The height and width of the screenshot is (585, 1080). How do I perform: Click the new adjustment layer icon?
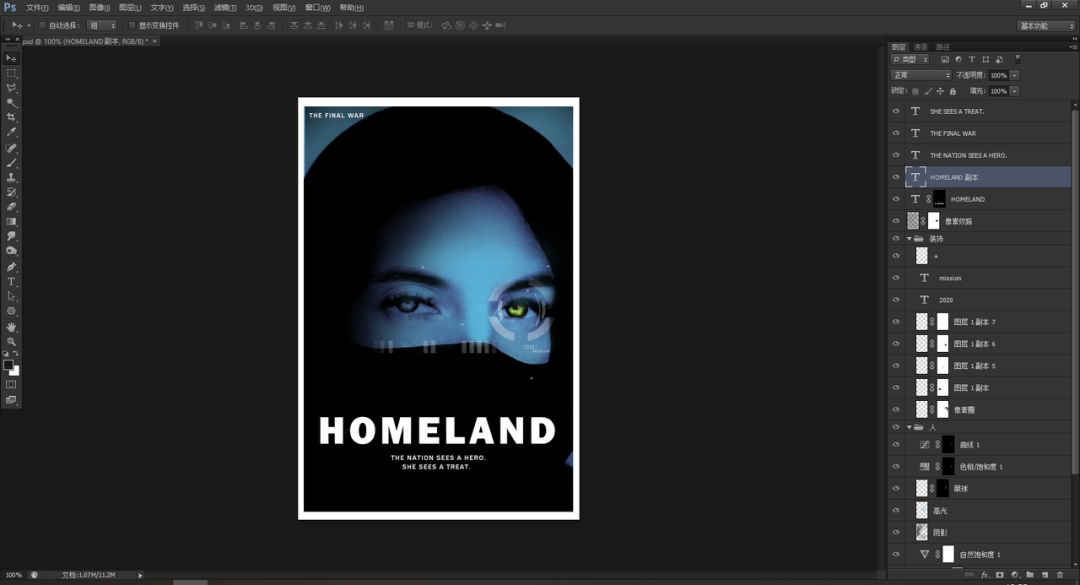tap(1015, 575)
